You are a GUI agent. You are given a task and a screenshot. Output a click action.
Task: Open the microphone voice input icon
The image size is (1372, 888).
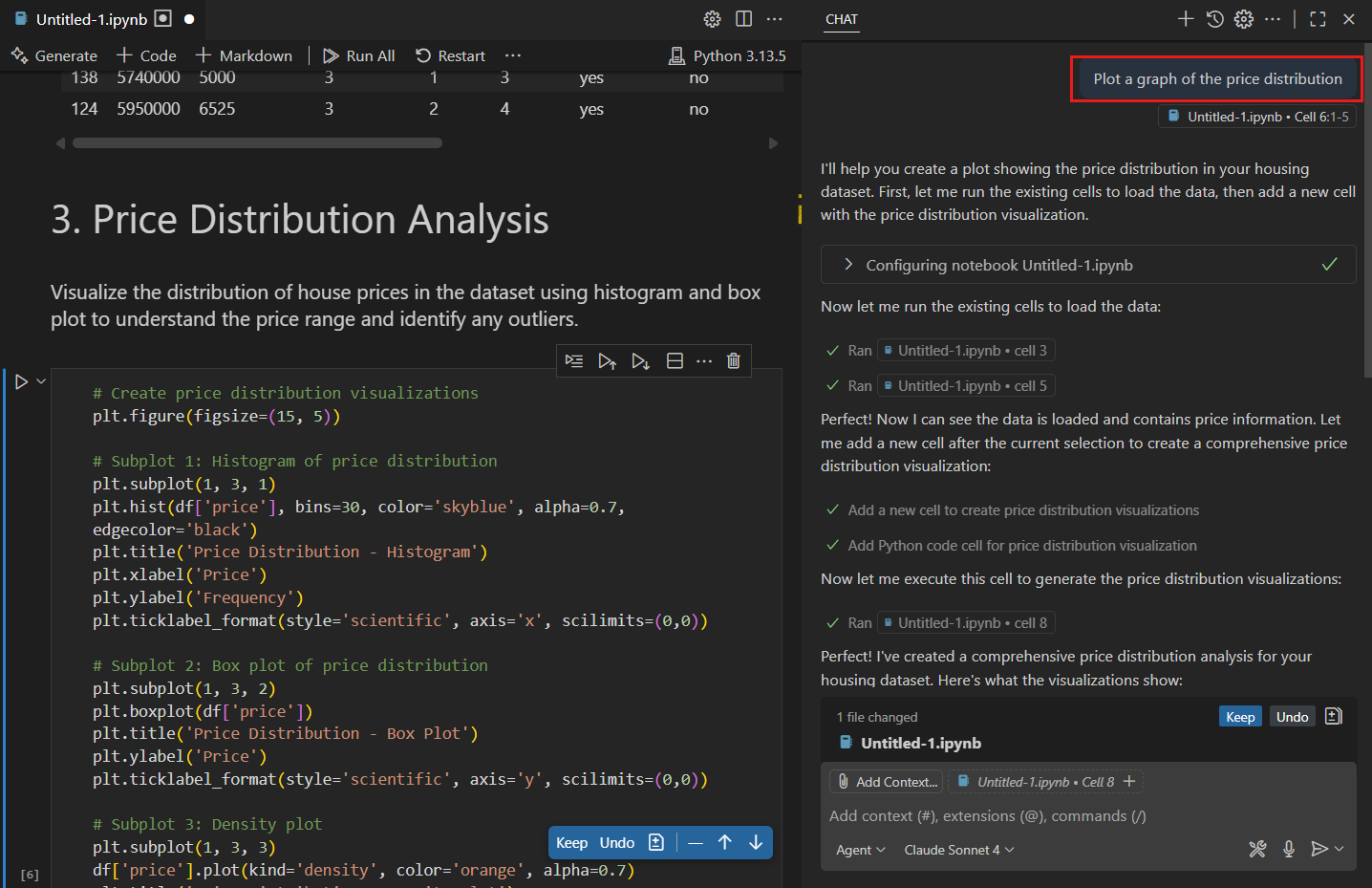[x=1289, y=849]
